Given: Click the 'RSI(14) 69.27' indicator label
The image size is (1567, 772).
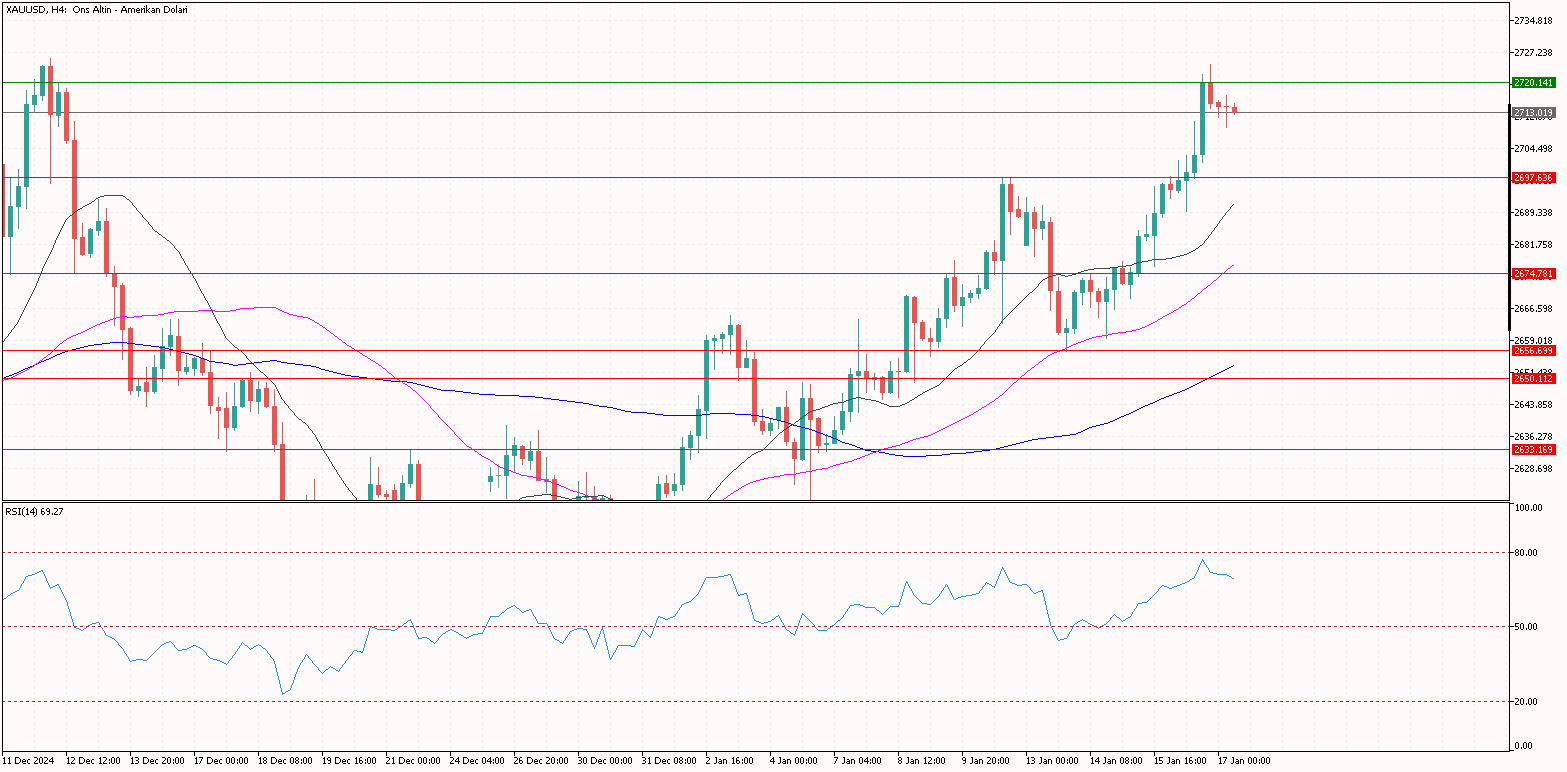Looking at the screenshot, I should pyautogui.click(x=35, y=511).
